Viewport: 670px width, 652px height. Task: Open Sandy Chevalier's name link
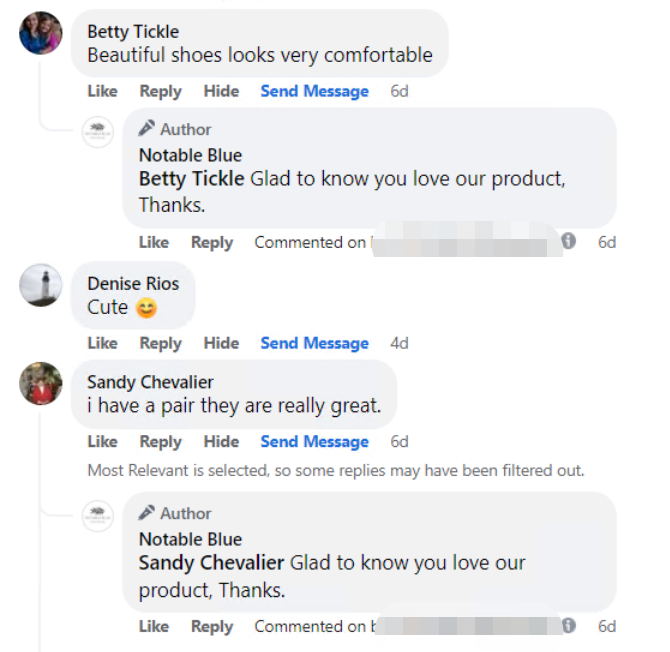150,382
